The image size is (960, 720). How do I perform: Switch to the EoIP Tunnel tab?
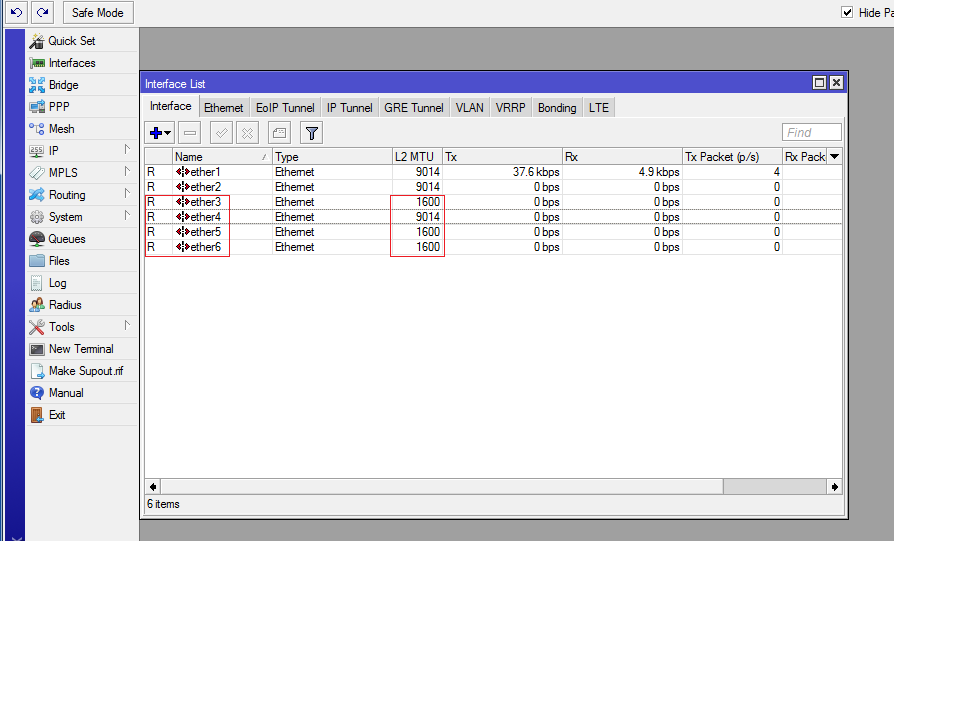tap(285, 108)
